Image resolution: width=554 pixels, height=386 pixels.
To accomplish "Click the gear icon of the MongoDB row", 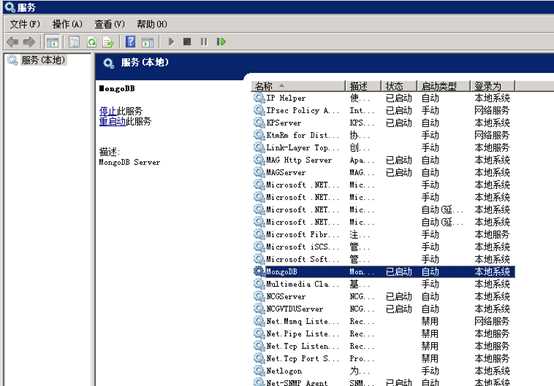I will [259, 271].
